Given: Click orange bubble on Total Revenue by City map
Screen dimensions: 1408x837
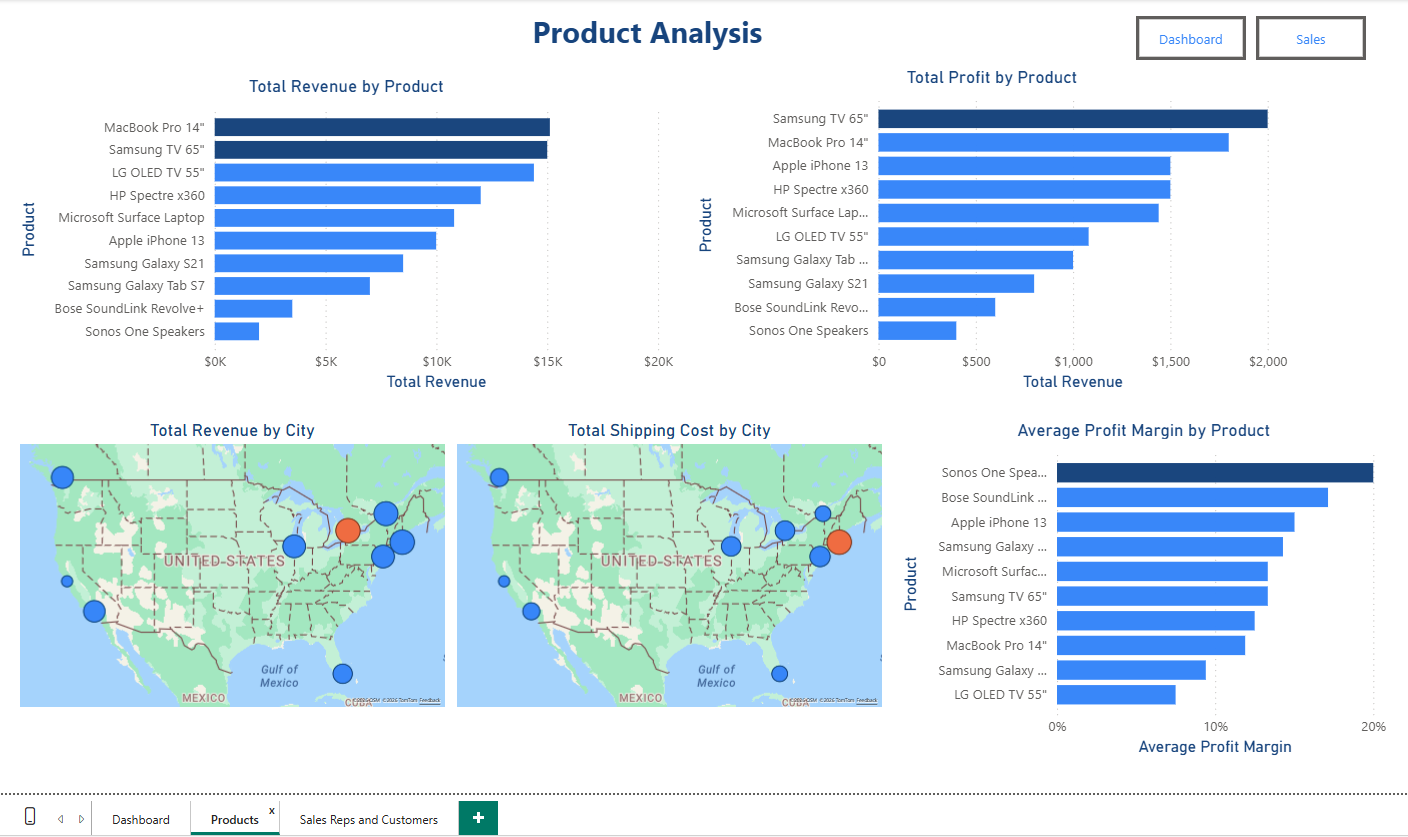Looking at the screenshot, I should point(347,530).
